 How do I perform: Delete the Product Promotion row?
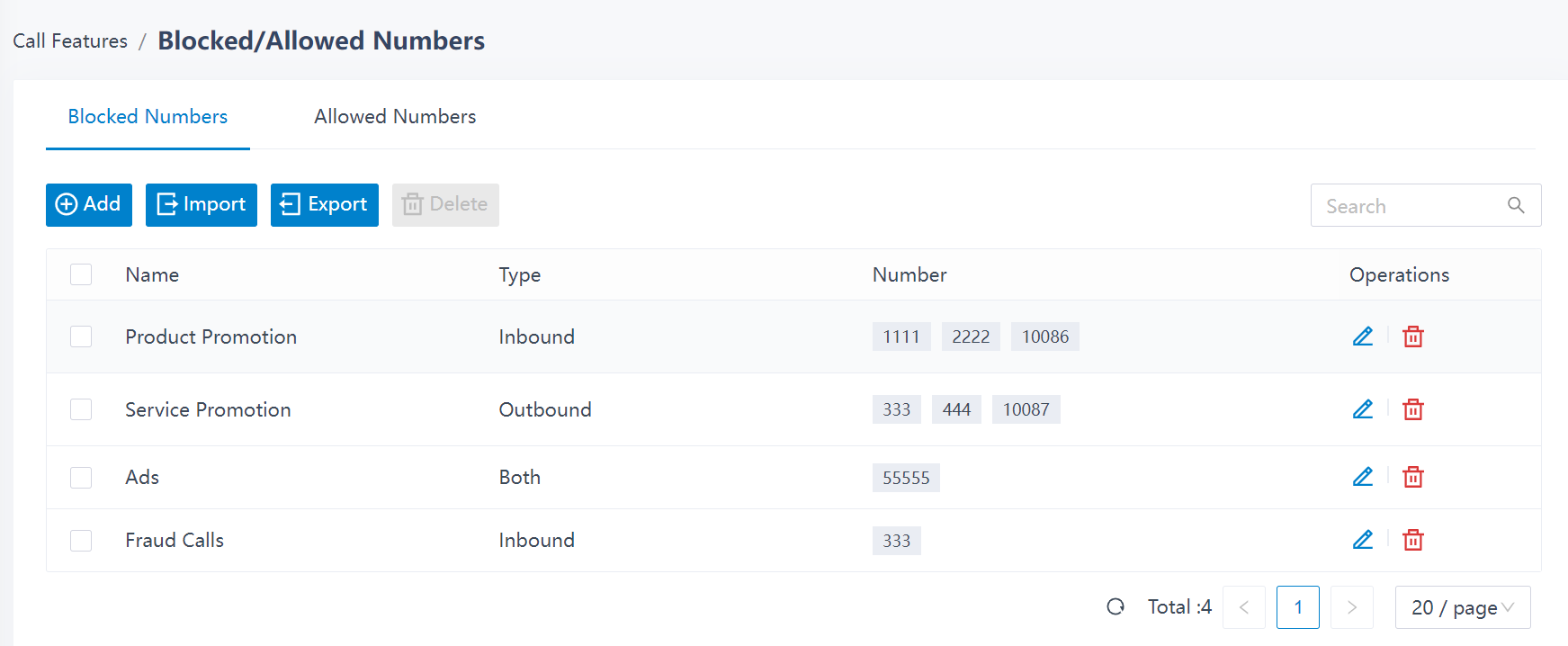[x=1412, y=336]
